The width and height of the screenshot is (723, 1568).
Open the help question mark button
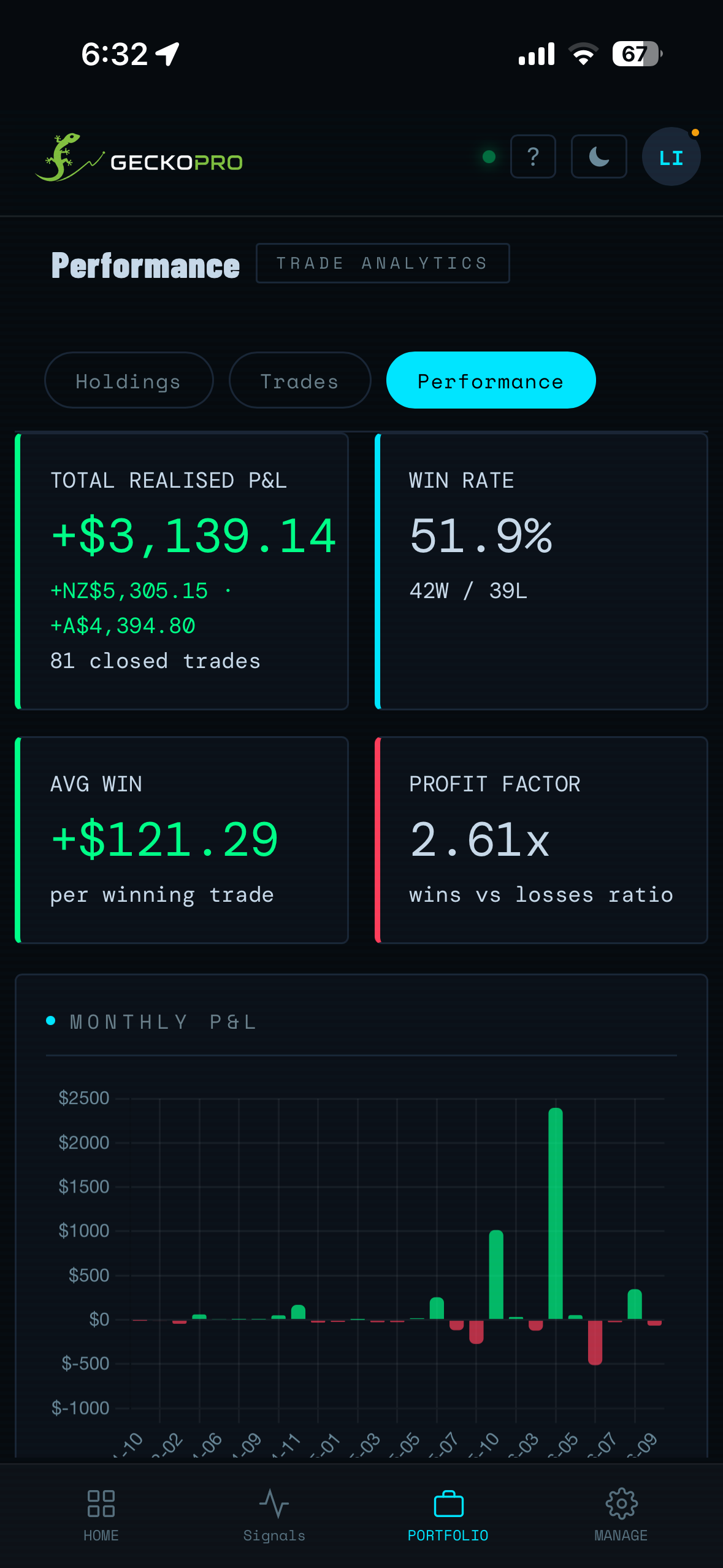tap(533, 156)
